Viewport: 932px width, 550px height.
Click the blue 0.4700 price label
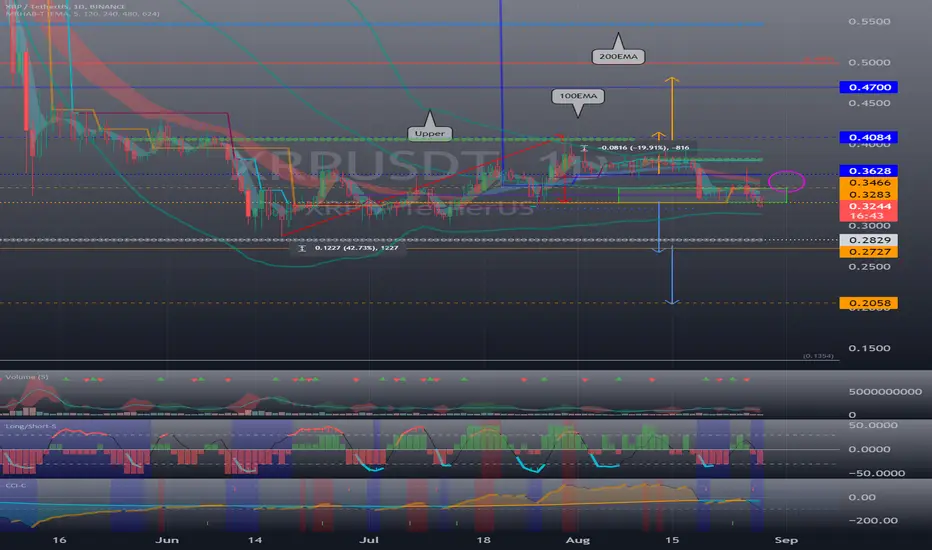tap(868, 87)
